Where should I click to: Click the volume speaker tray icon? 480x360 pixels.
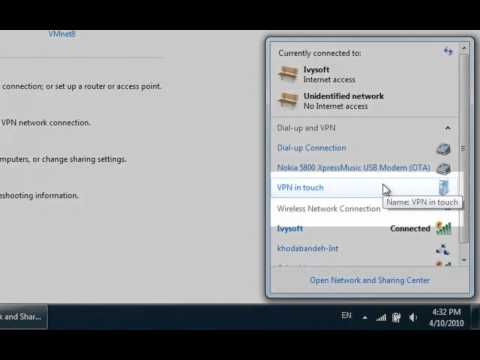tap(413, 317)
